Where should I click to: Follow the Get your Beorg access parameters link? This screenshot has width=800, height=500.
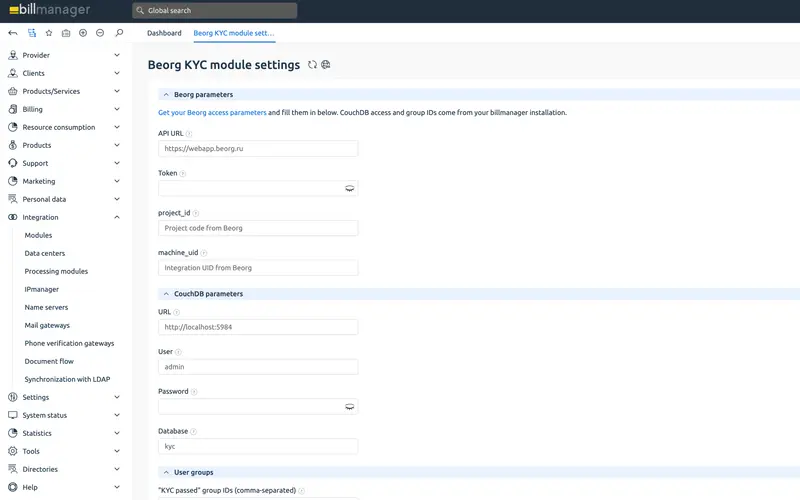point(212,112)
